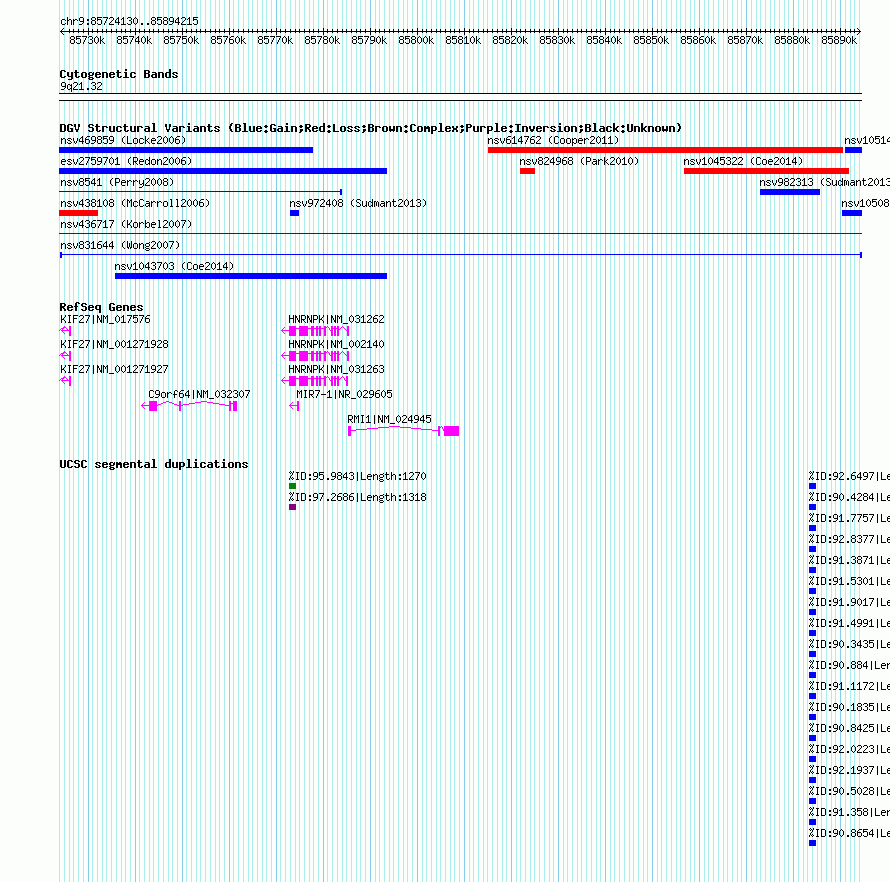Image resolution: width=890 pixels, height=882 pixels.
Task: Select the nsv436717 (Korbel2007) inversion line
Action: pos(460,233)
